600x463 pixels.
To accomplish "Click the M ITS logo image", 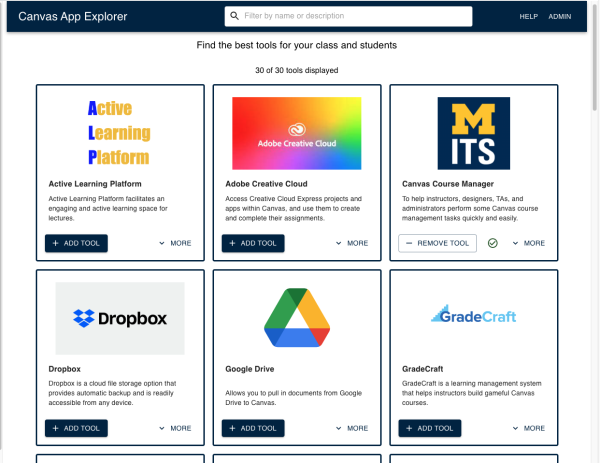I will 474,133.
